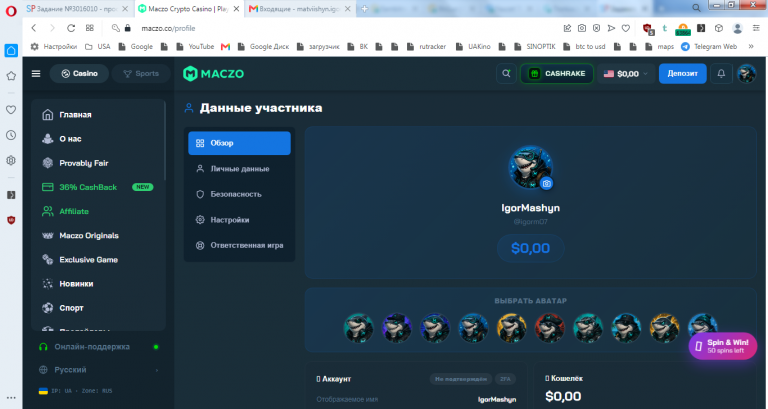Open the YouTube bookmark

click(x=195, y=47)
